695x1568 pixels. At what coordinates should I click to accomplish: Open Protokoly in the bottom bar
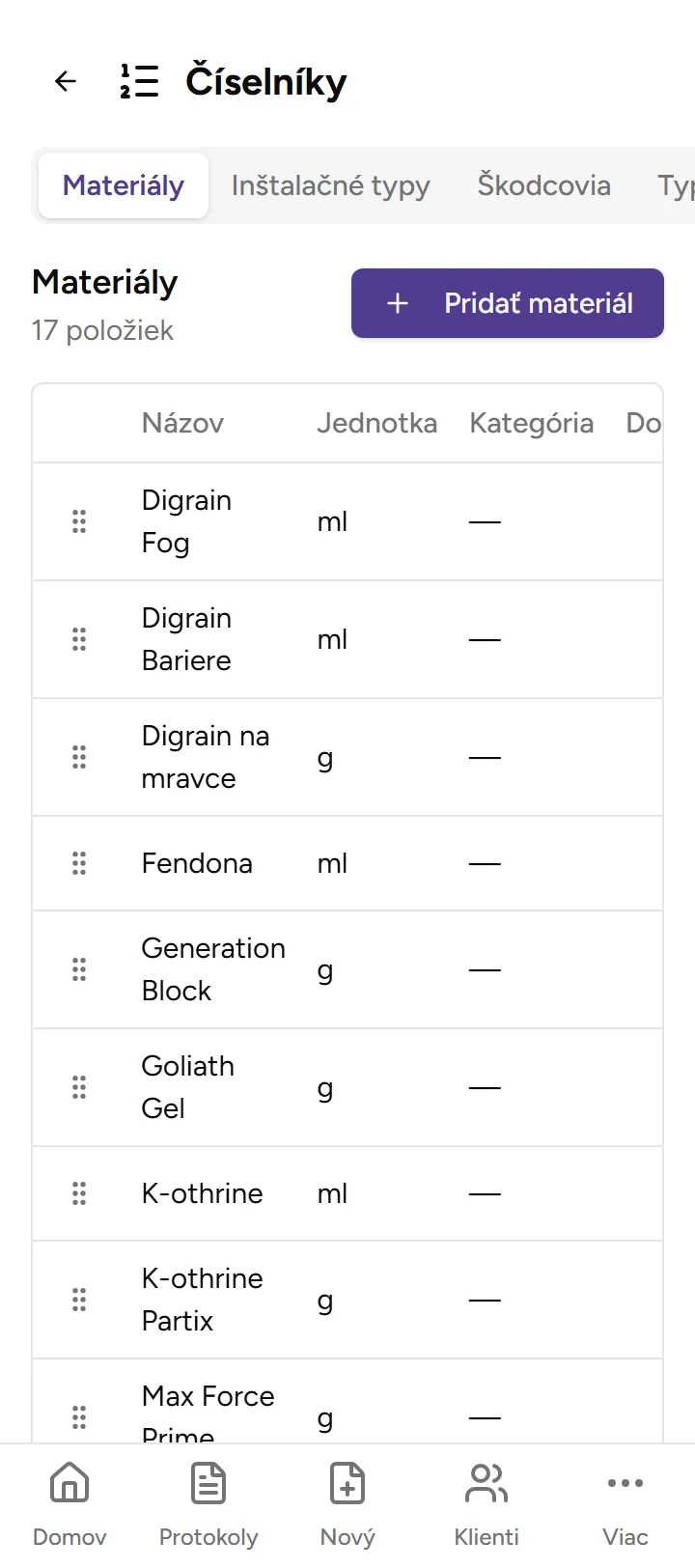(x=208, y=1500)
